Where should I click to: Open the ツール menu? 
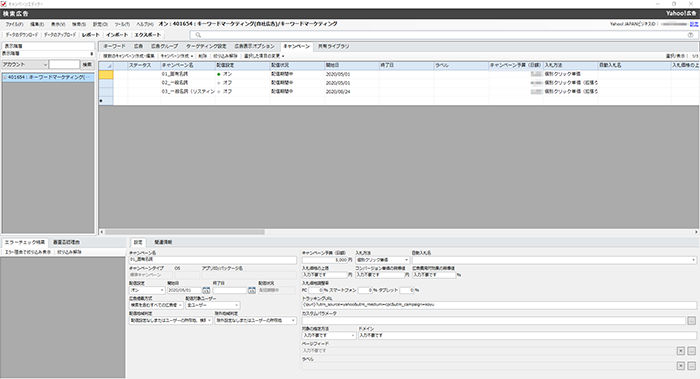[x=122, y=24]
